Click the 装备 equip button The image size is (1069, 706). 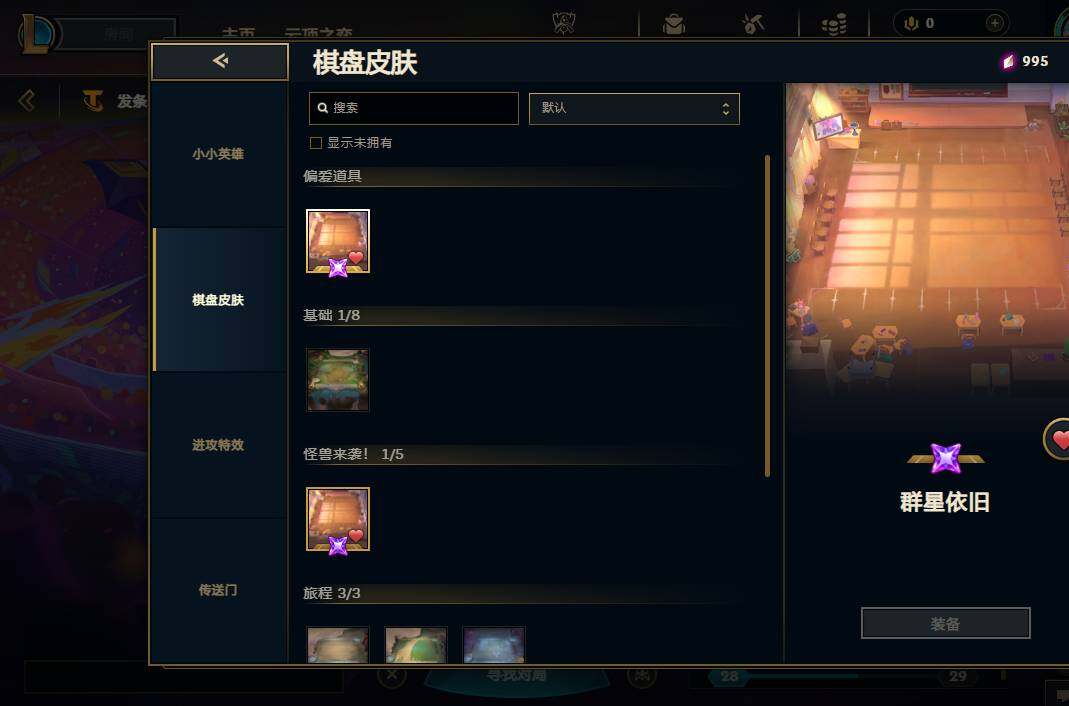click(x=946, y=623)
